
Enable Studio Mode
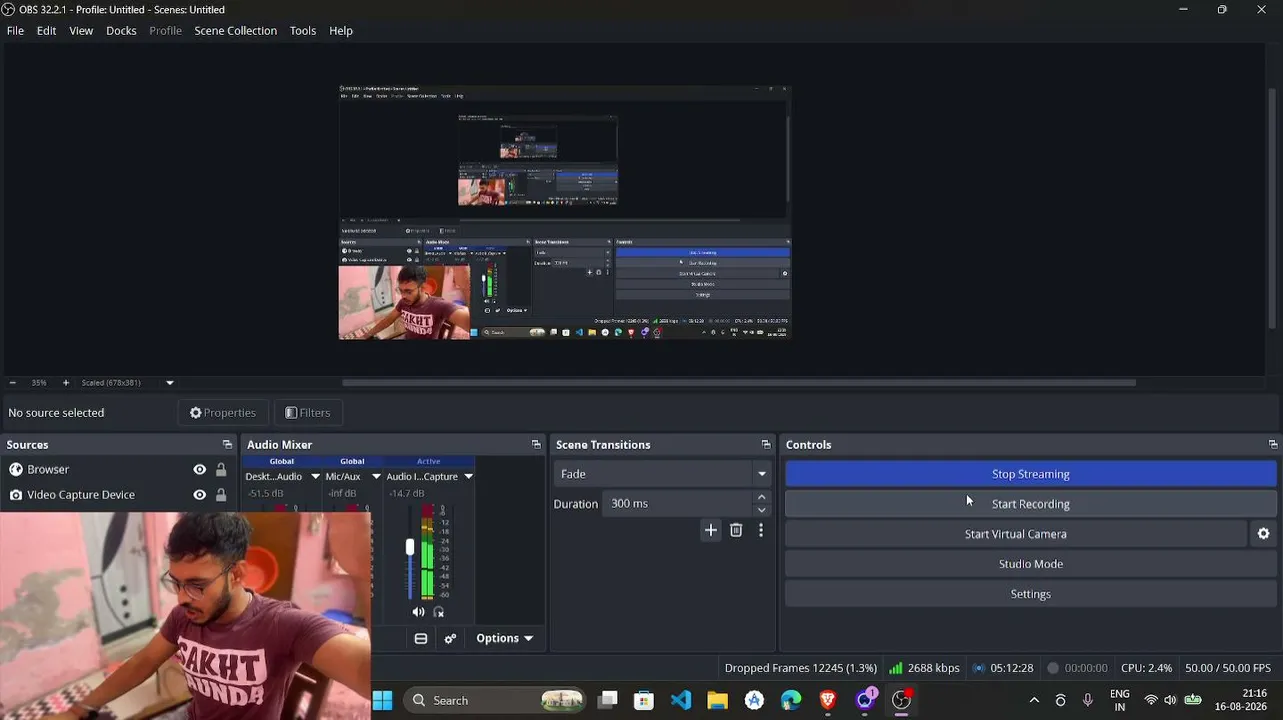click(1031, 564)
